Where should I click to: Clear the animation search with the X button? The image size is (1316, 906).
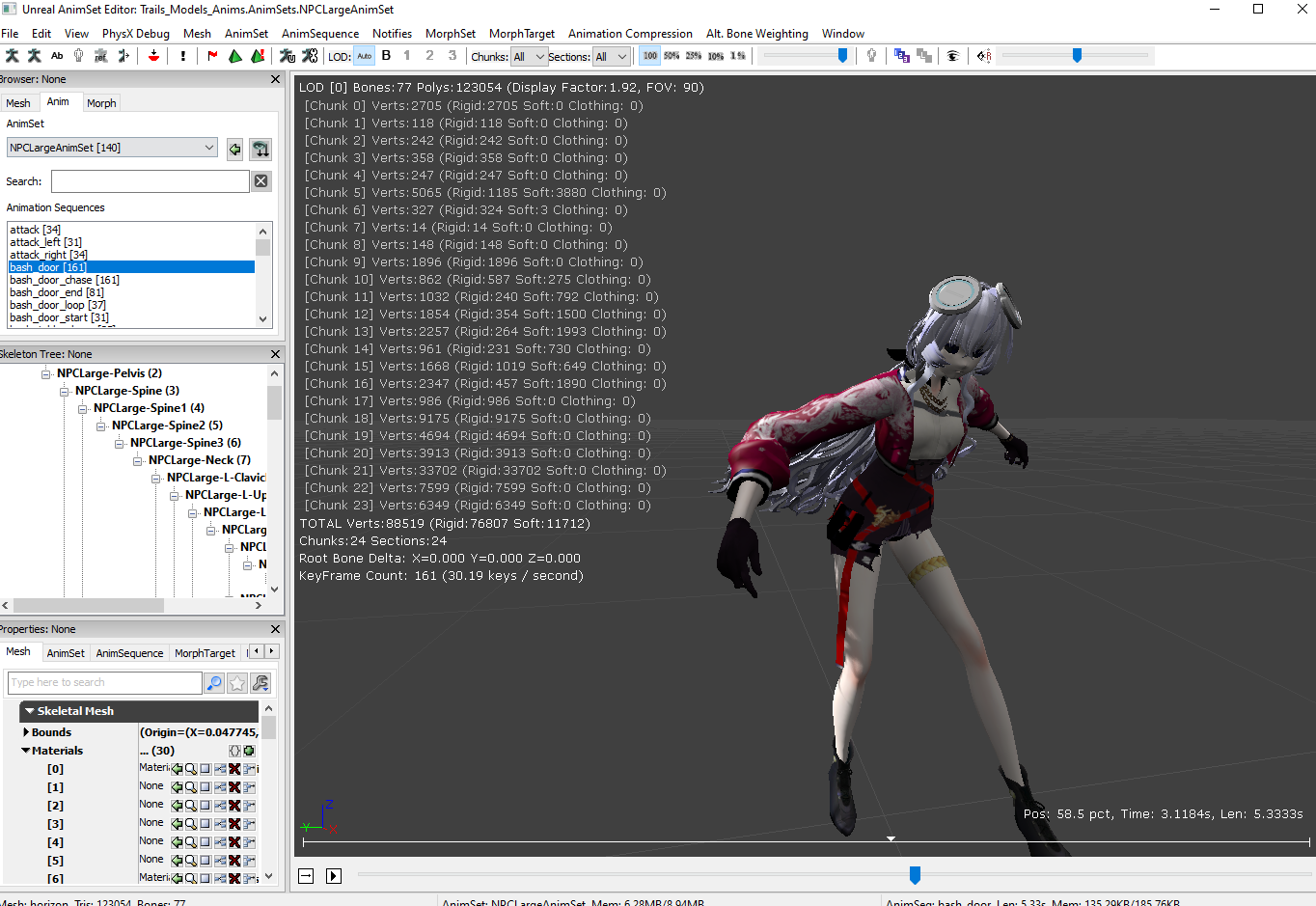[x=260, y=181]
